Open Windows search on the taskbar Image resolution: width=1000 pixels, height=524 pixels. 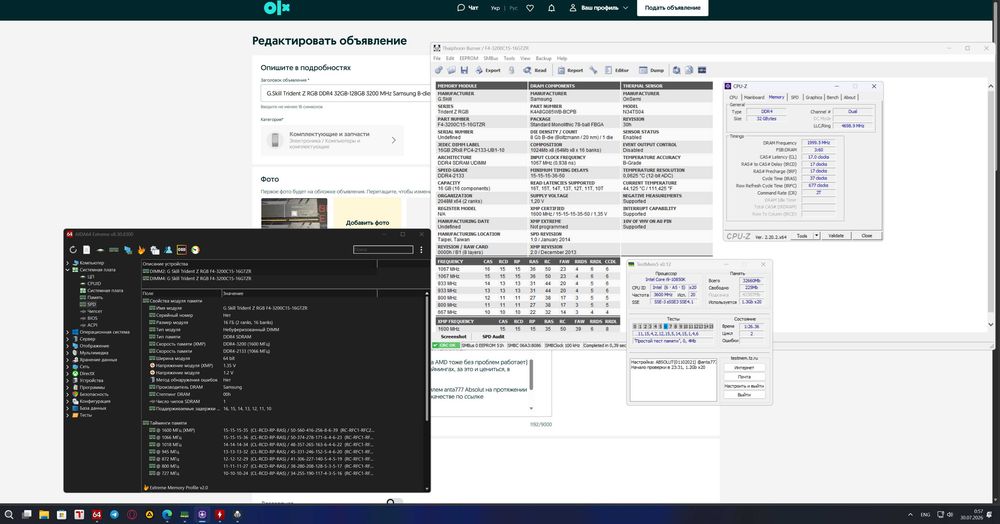(x=9, y=514)
